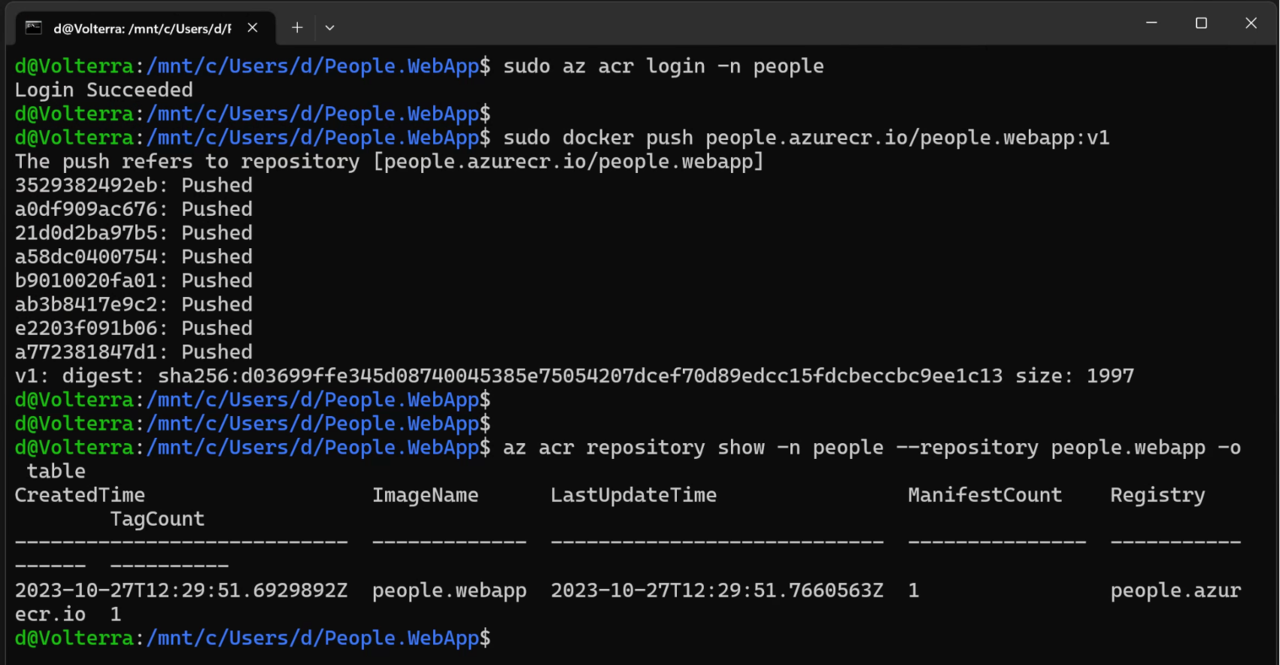The width and height of the screenshot is (1280, 665).
Task: Click the ManifestCount value of 1
Action: pos(911,590)
